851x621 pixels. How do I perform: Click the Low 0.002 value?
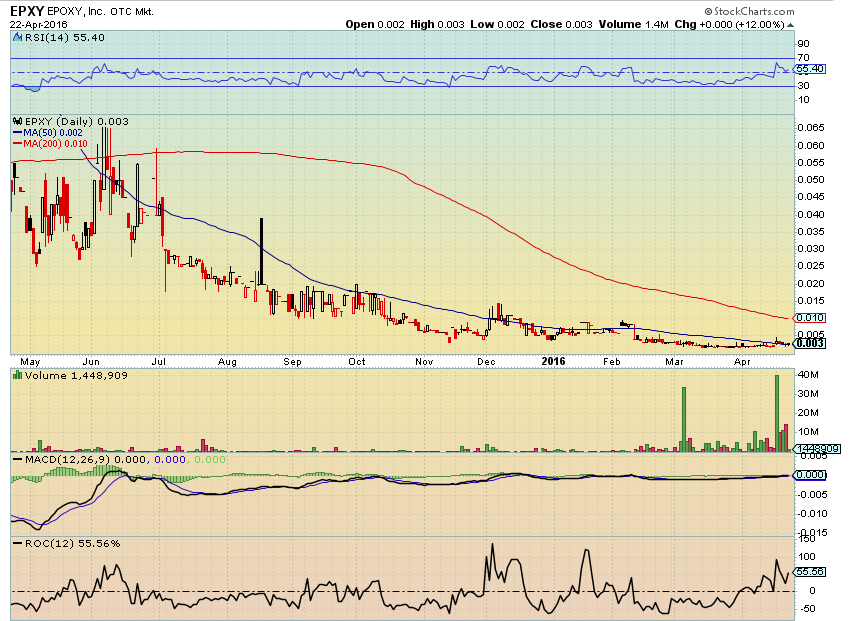[x=498, y=24]
